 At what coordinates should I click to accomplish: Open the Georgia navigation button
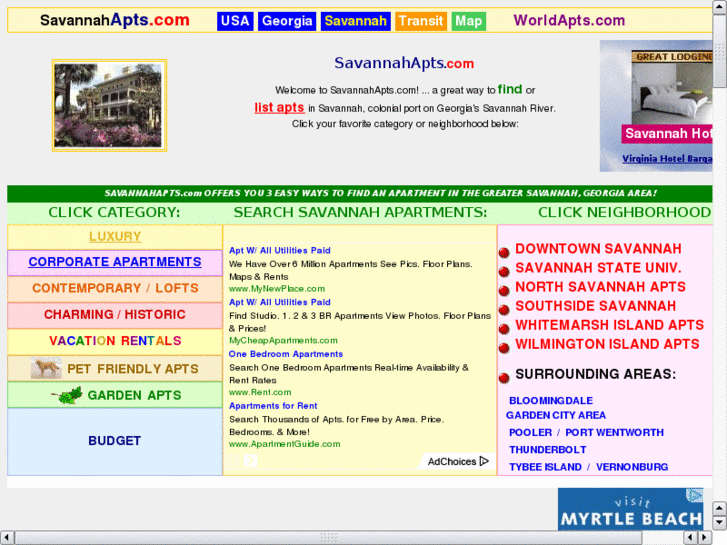click(287, 21)
